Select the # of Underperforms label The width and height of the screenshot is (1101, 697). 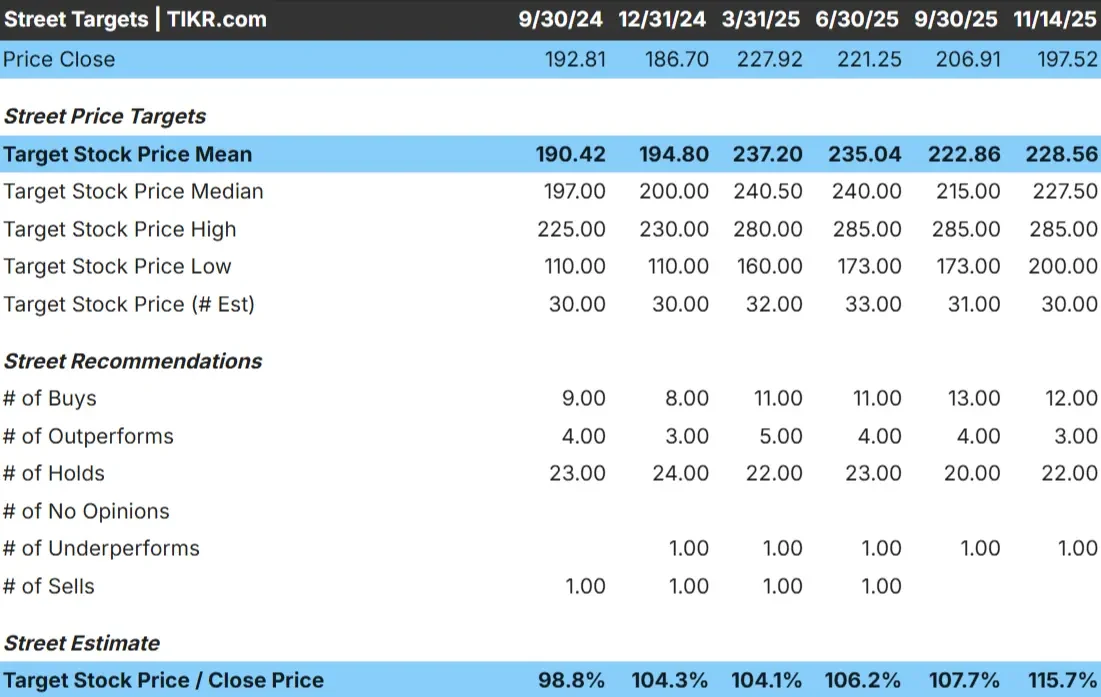[99, 548]
